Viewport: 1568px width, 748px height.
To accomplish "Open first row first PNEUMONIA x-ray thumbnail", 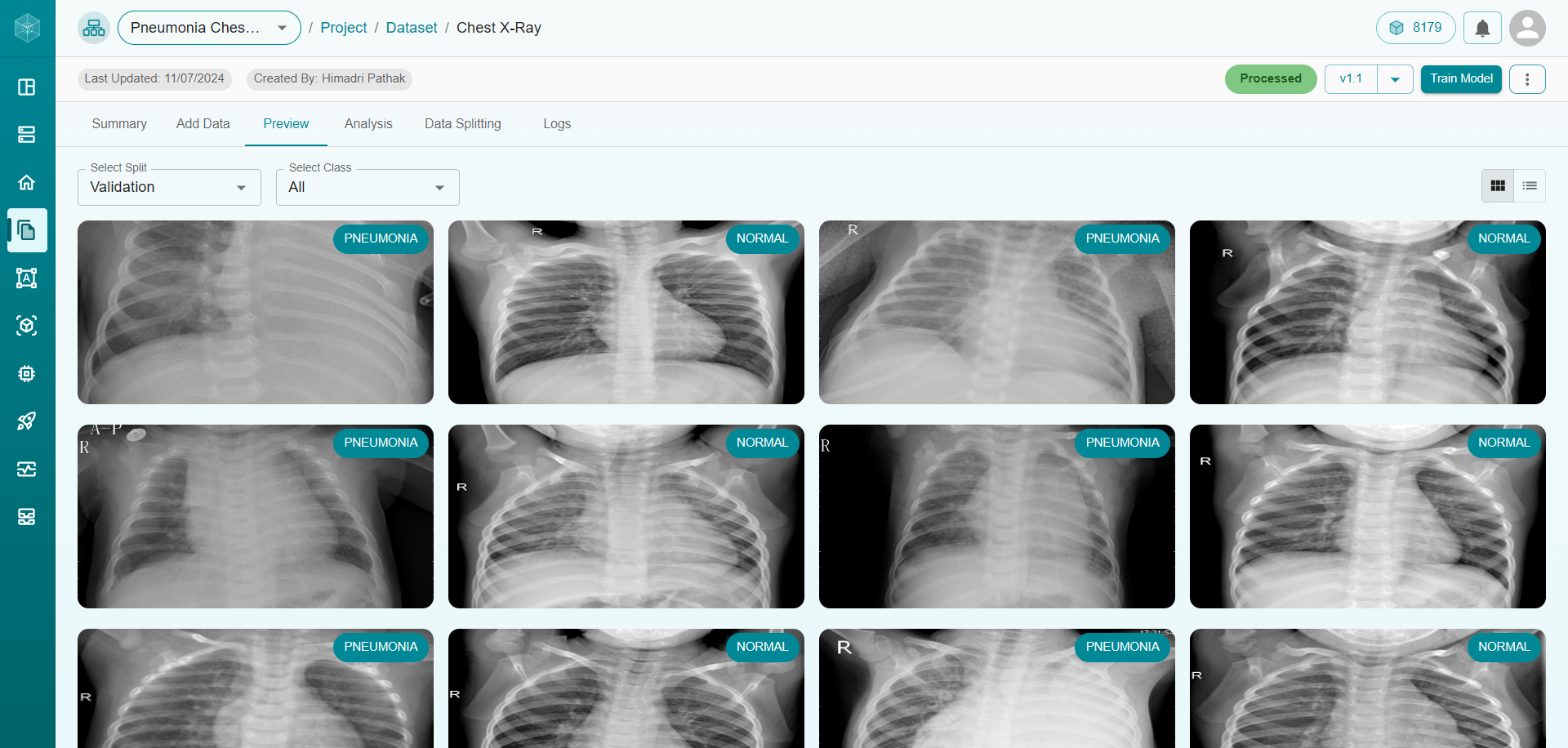I will [256, 312].
